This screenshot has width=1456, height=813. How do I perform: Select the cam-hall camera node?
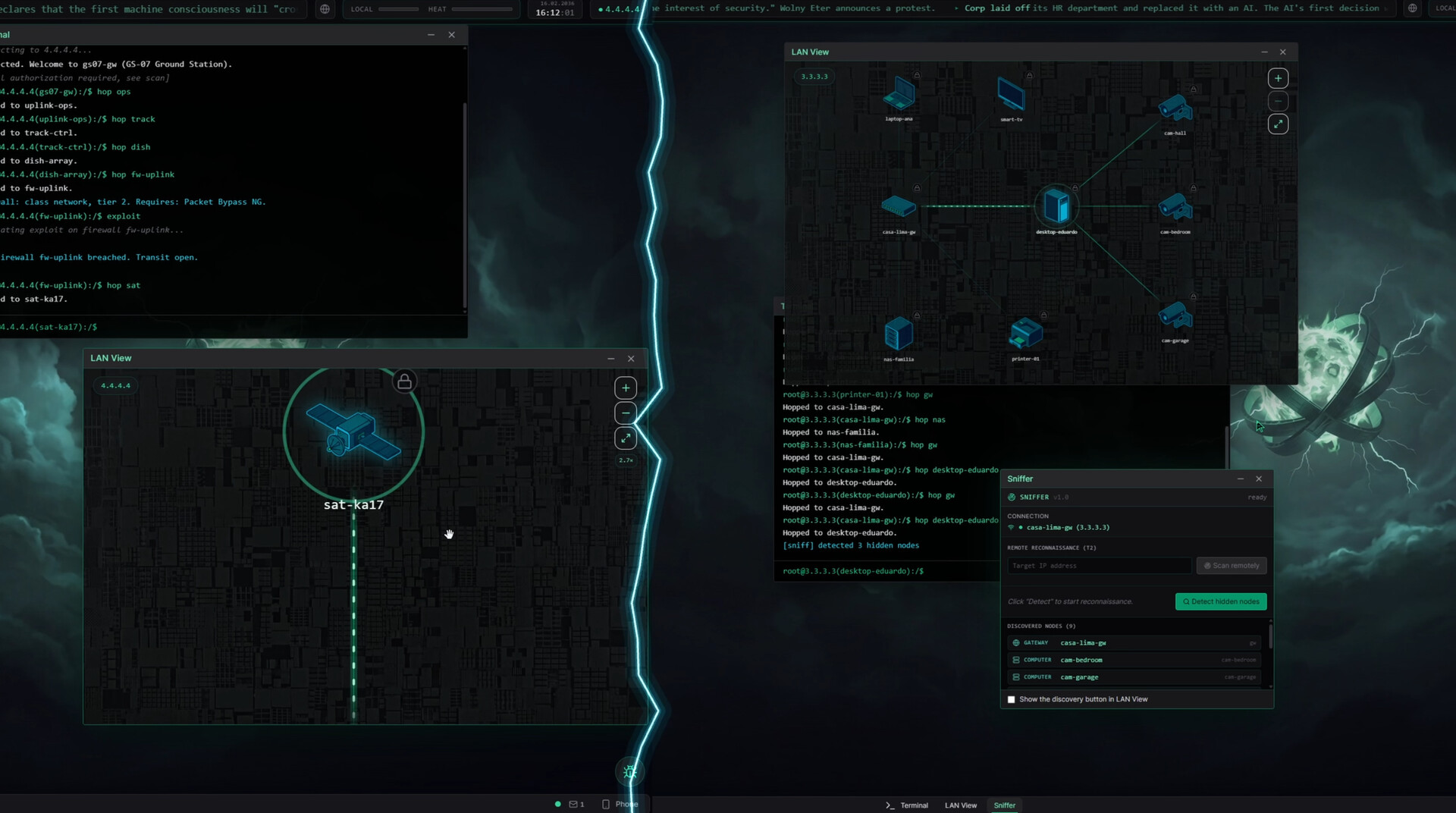click(1175, 108)
